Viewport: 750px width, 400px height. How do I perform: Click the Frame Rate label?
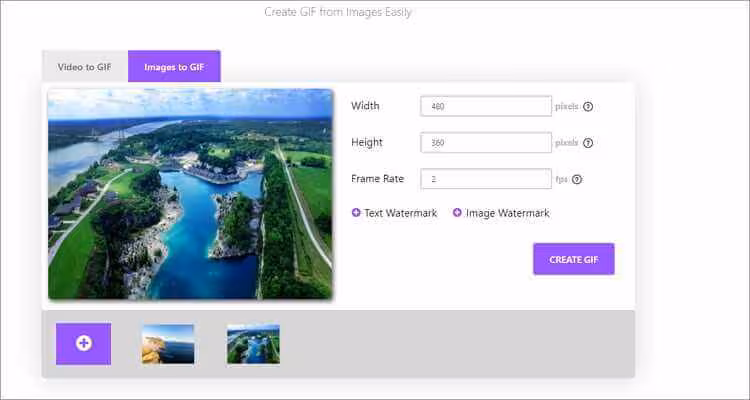[377, 178]
